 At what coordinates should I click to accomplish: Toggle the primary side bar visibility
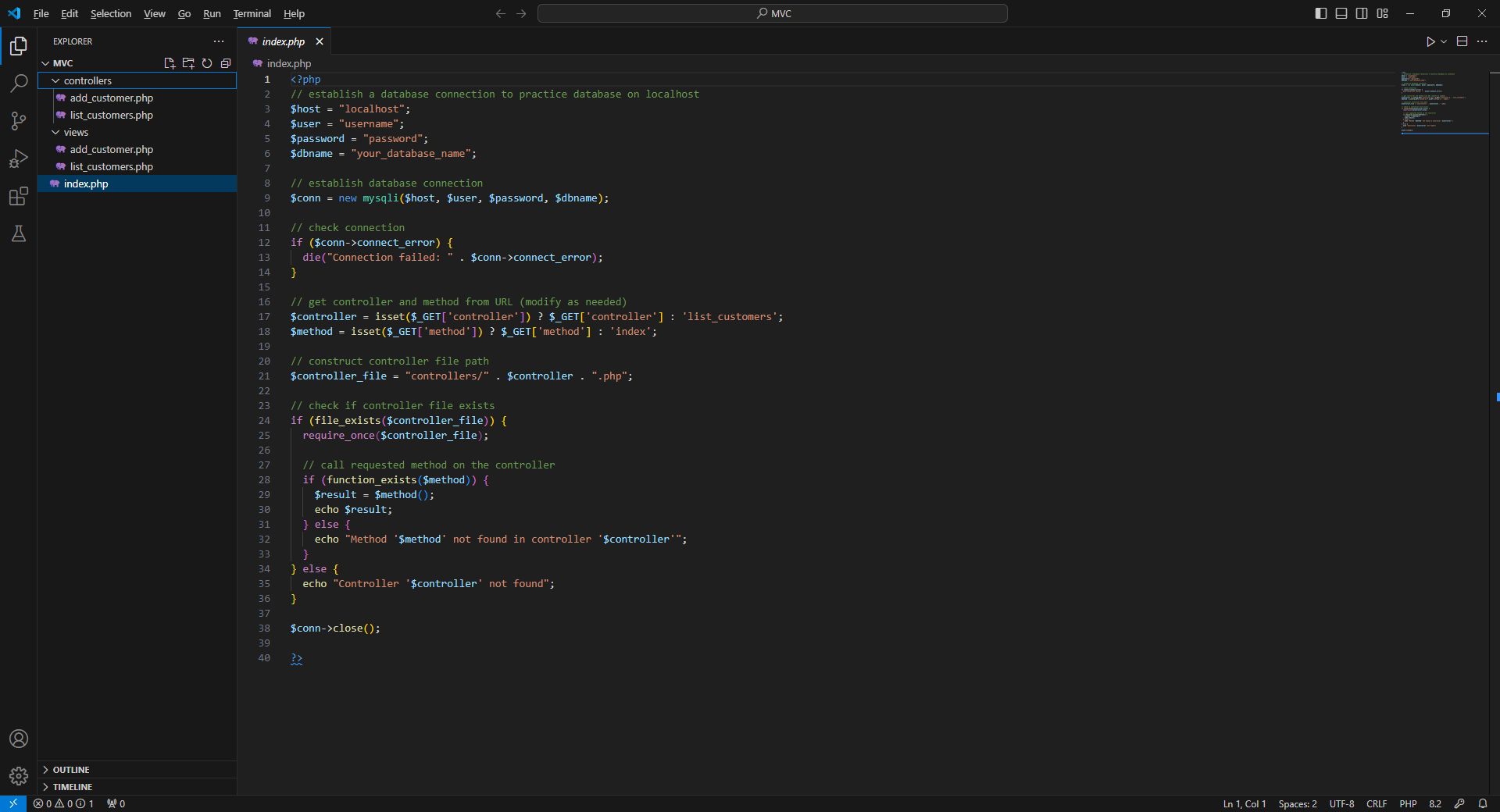point(1321,13)
